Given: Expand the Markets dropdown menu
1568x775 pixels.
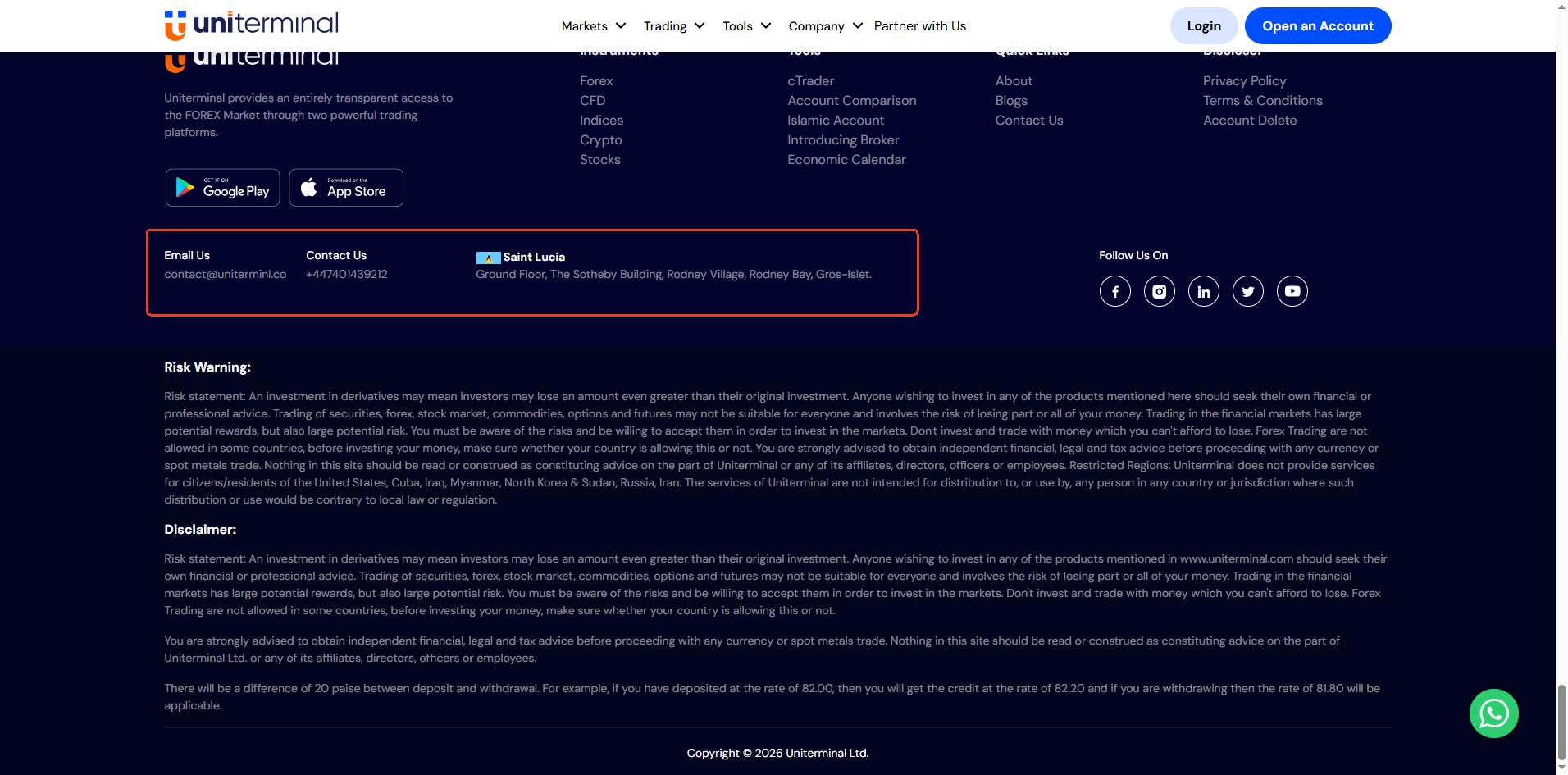Looking at the screenshot, I should click(x=593, y=26).
